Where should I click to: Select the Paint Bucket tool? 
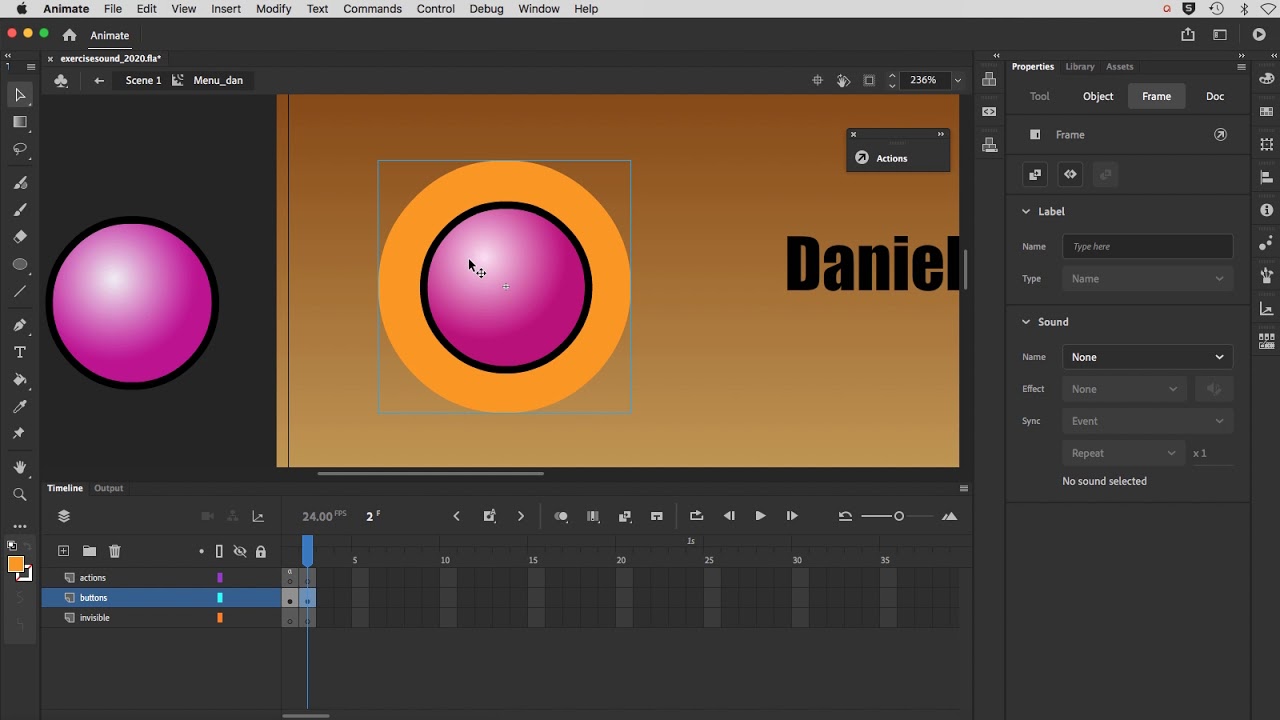(20, 380)
